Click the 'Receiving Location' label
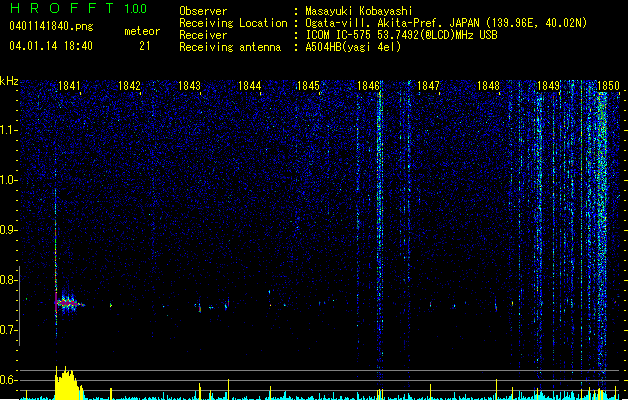Viewport: 629px width, 400px height. (x=233, y=23)
